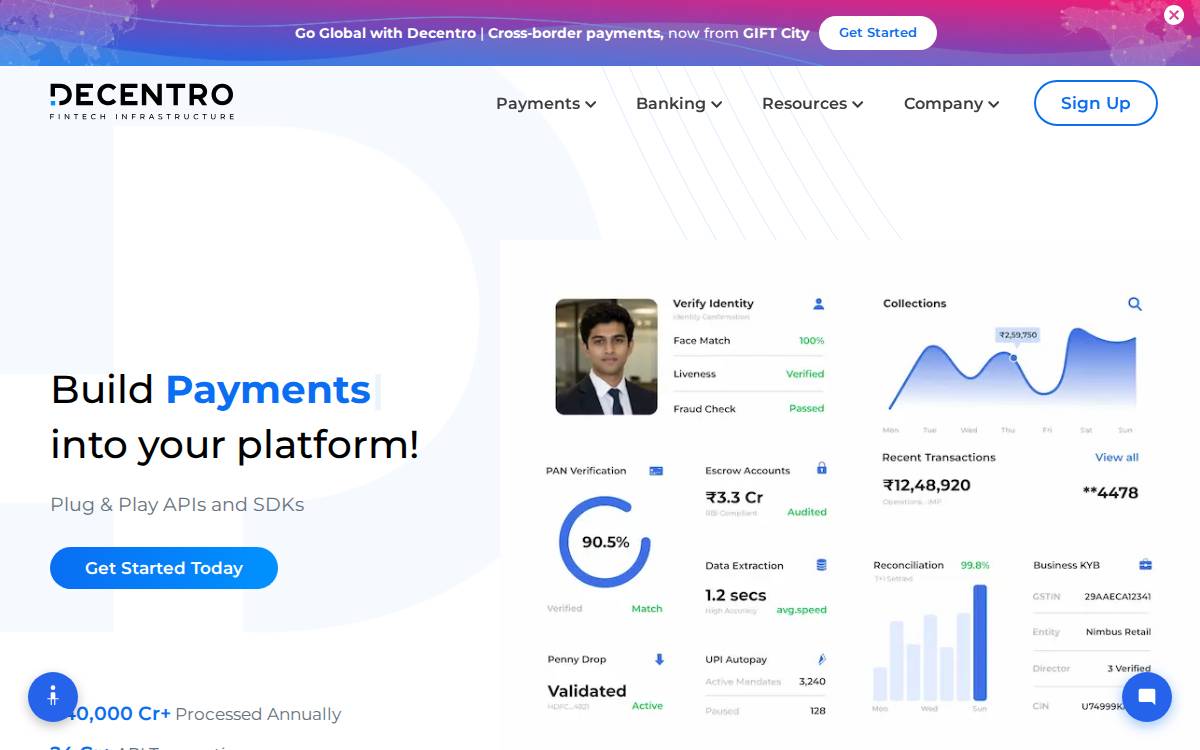Click the profile photo thumbnail
The width and height of the screenshot is (1200, 750).
coord(606,357)
